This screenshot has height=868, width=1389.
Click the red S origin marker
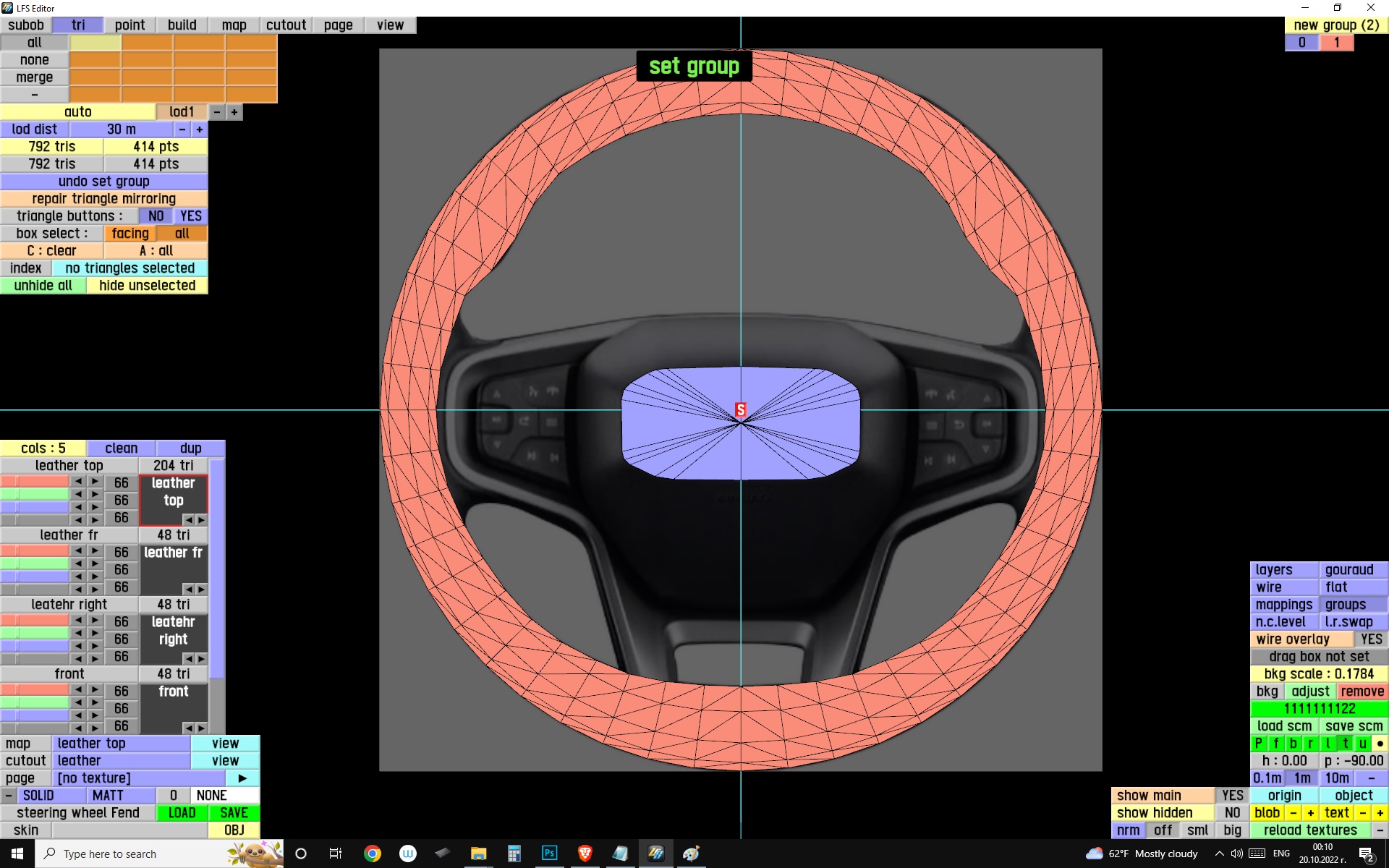[x=740, y=409]
